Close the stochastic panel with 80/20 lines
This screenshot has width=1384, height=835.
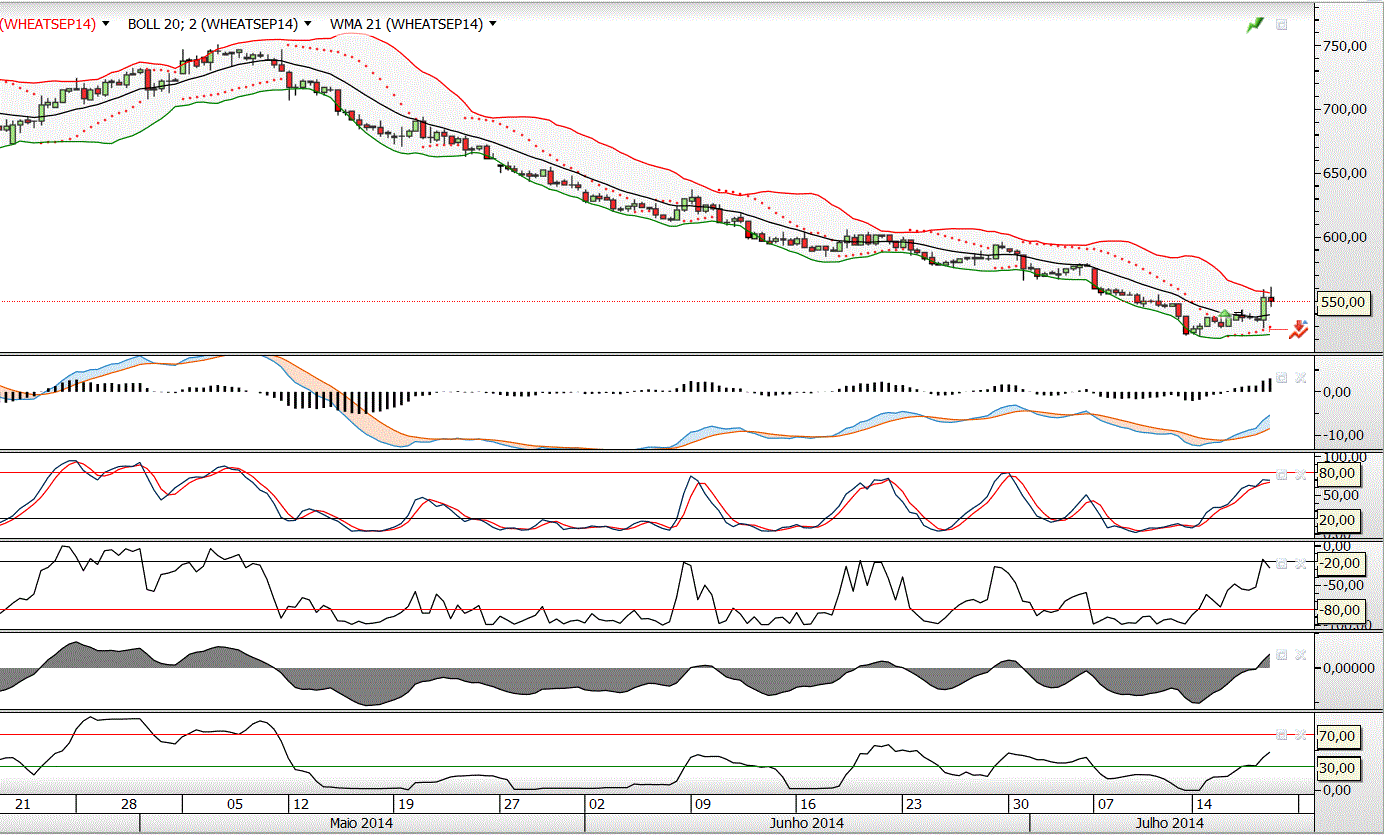point(1301,475)
